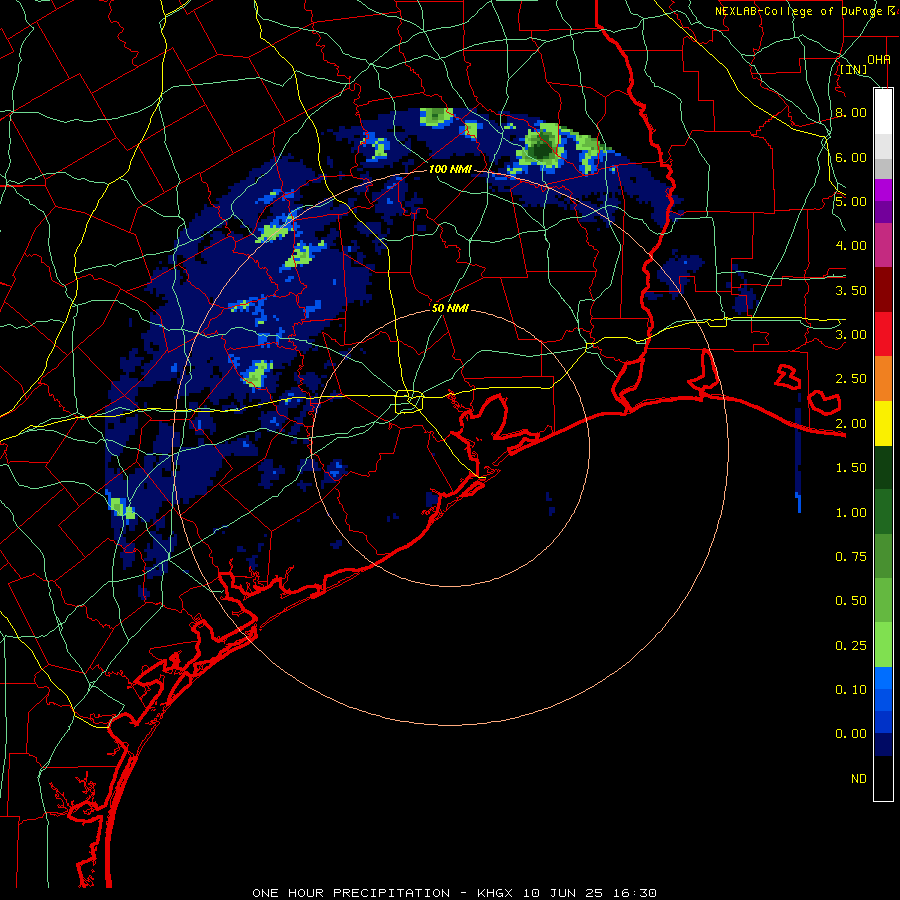Select the bright magenta band near 5.00
The image size is (900, 900).
883,190
